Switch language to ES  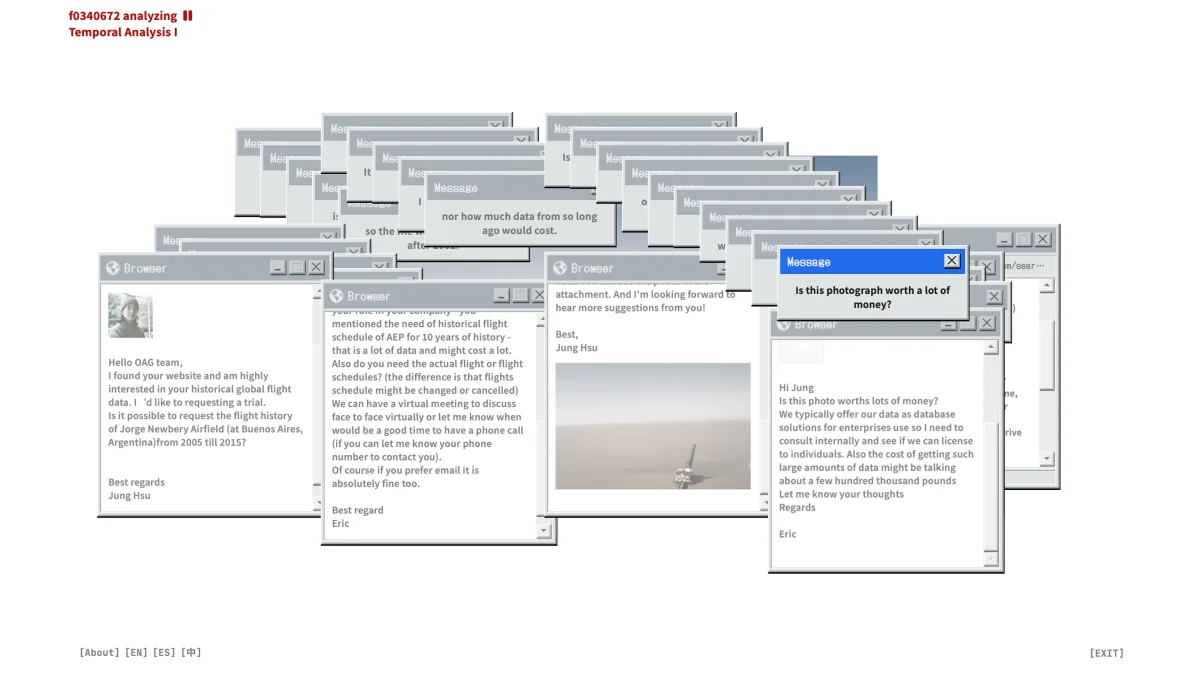coord(164,653)
